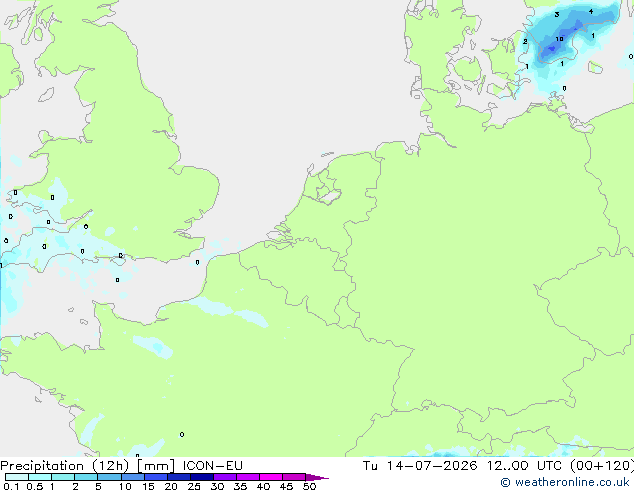The width and height of the screenshot is (634, 490).
Task: Select the 20–25 mm legend color swatch
Action: click(x=179, y=477)
